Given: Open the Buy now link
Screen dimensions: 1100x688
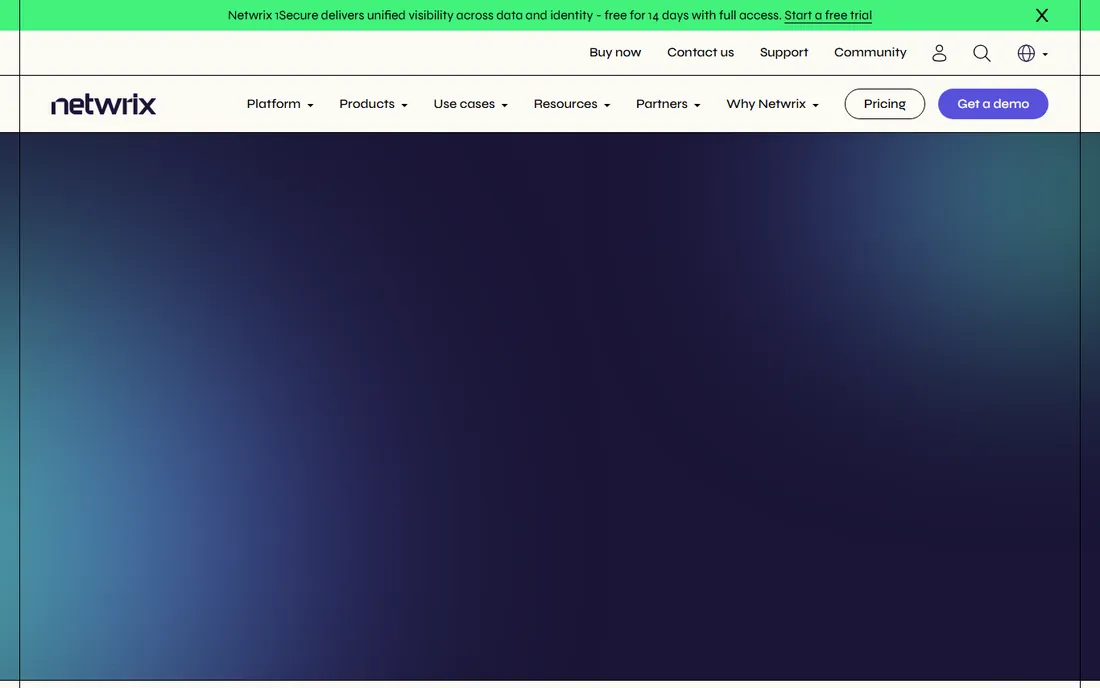Looking at the screenshot, I should 615,53.
